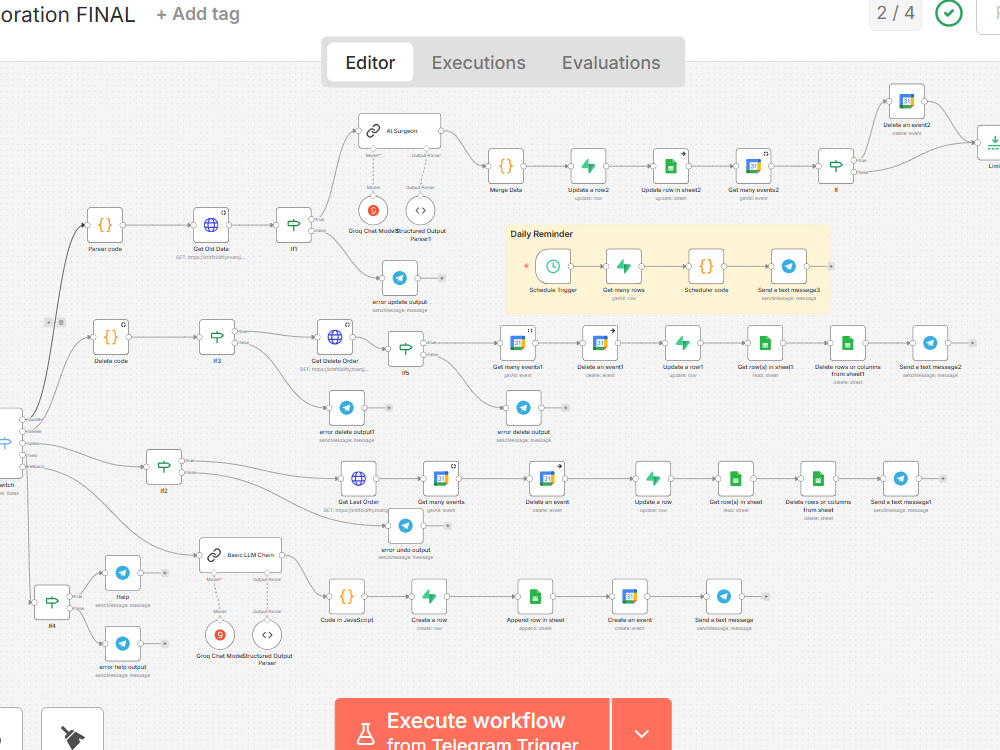Open Send a text message3 Telegram node

point(789,266)
